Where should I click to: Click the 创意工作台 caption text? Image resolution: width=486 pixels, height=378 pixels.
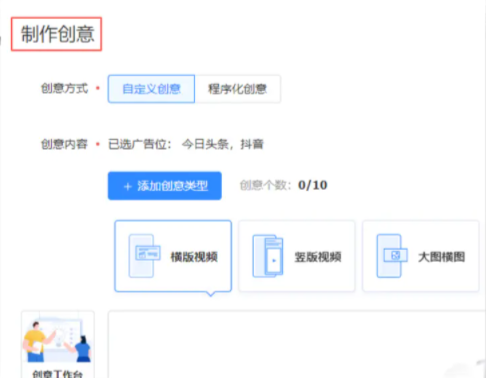coord(57,374)
